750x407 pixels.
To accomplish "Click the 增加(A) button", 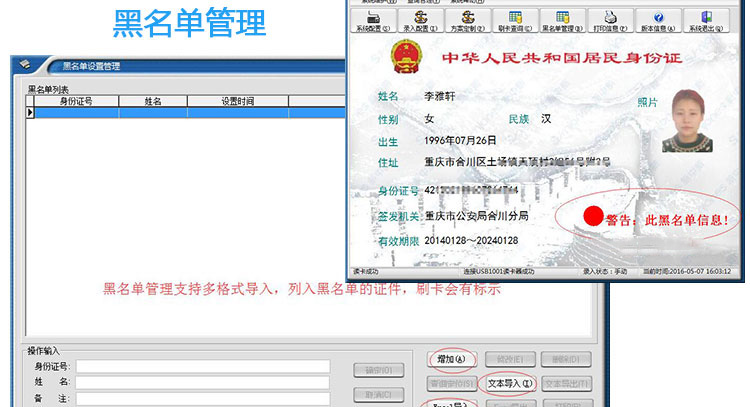I will tap(452, 359).
